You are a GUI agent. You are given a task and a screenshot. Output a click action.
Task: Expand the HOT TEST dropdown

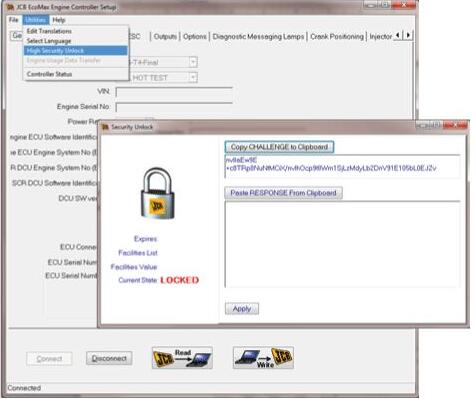click(x=193, y=78)
